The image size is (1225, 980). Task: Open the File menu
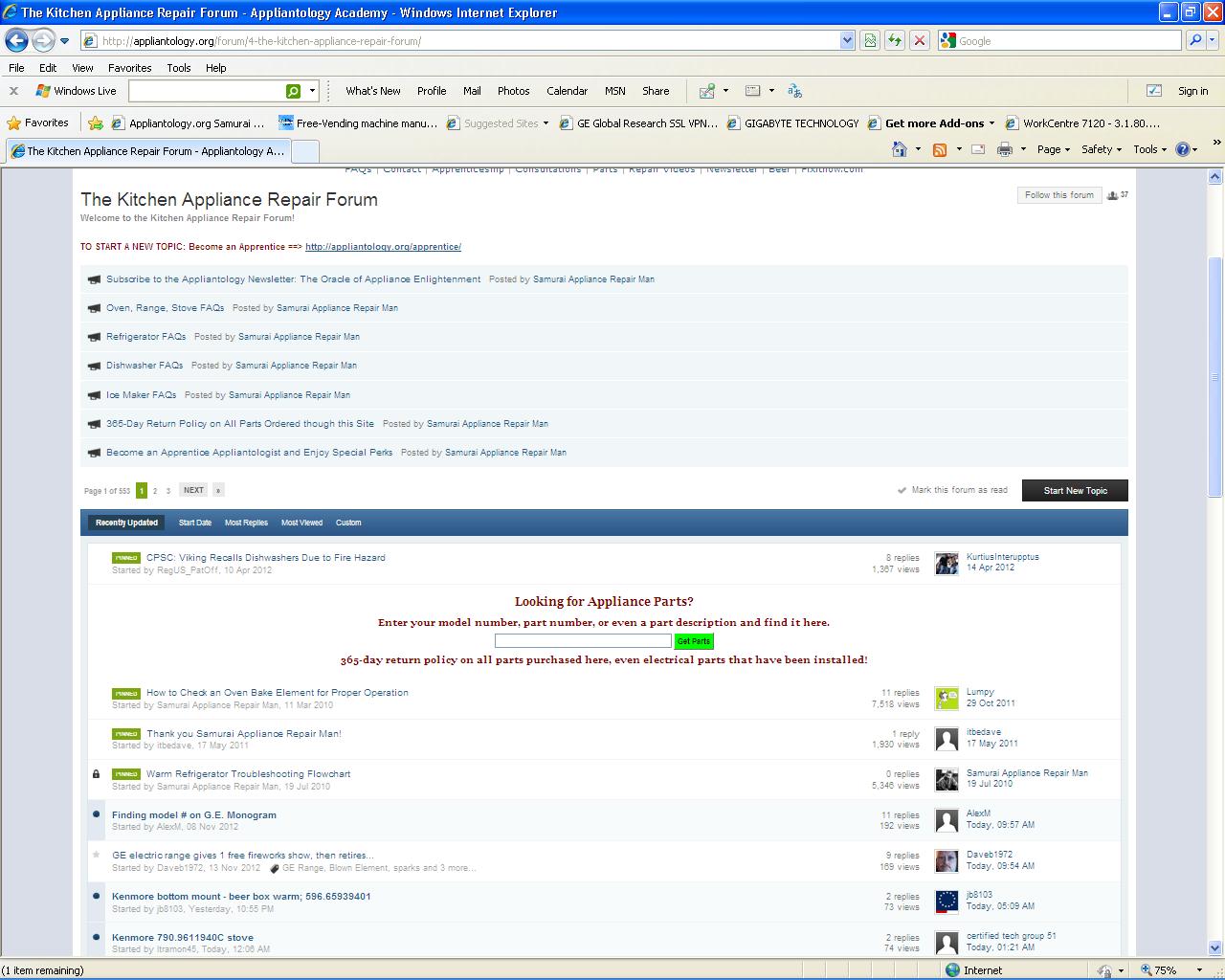click(x=16, y=68)
